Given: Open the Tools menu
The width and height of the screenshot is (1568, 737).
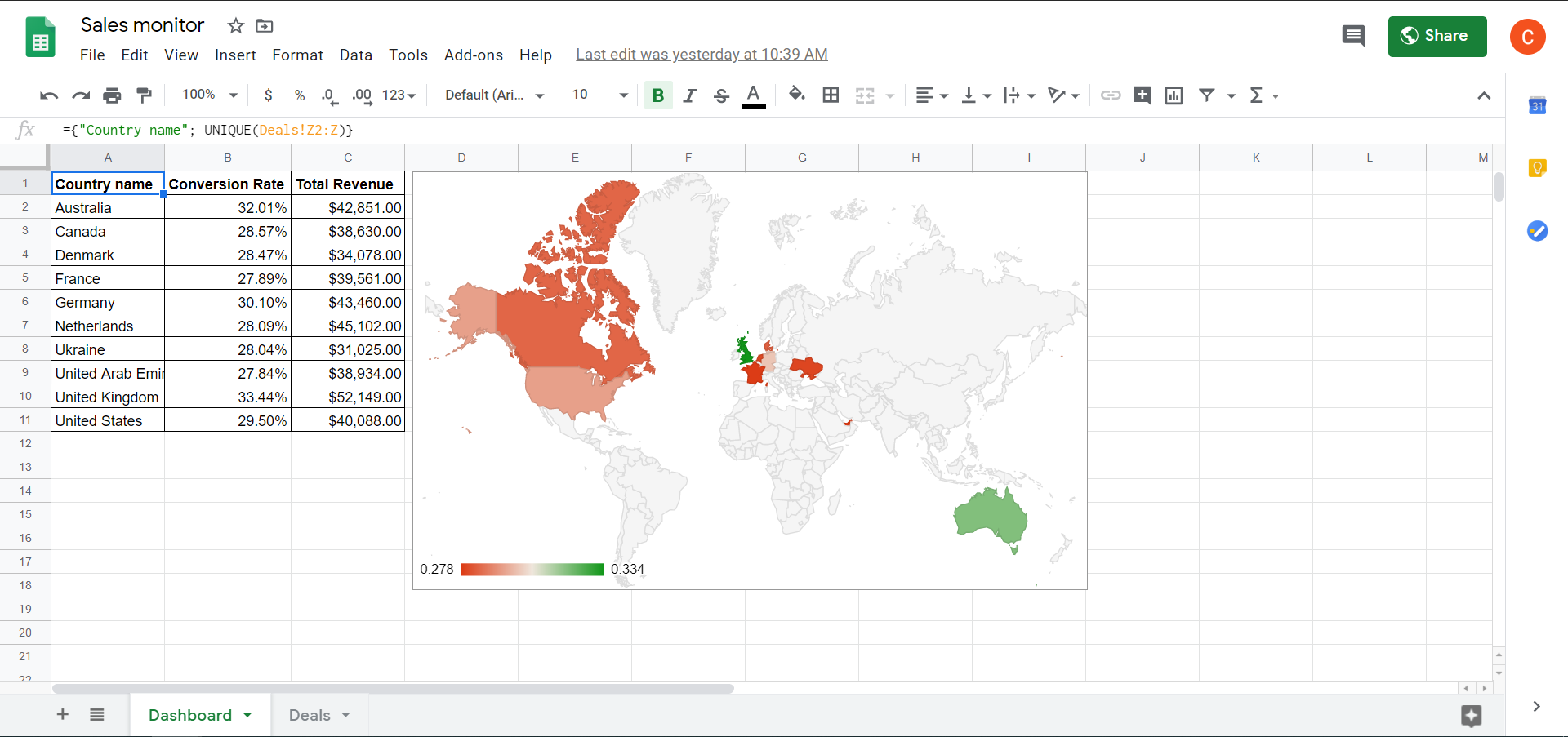Looking at the screenshot, I should 408,55.
